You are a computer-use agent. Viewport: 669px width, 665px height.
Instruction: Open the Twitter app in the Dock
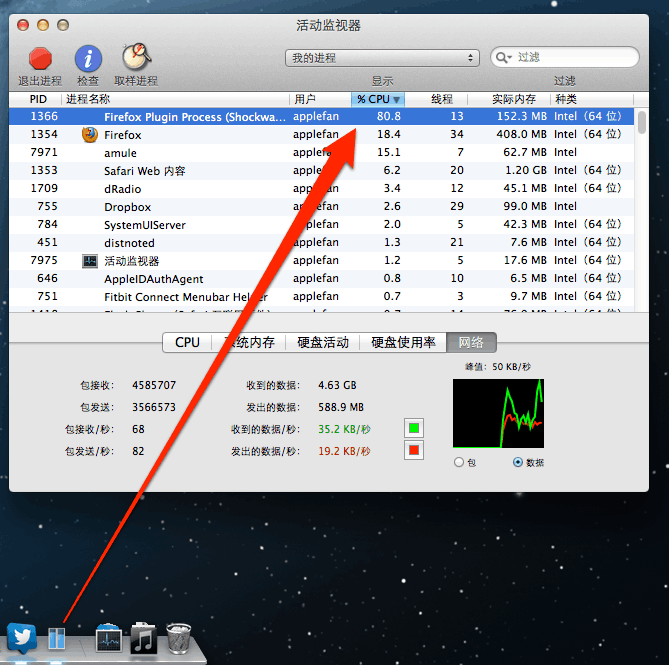tap(22, 638)
